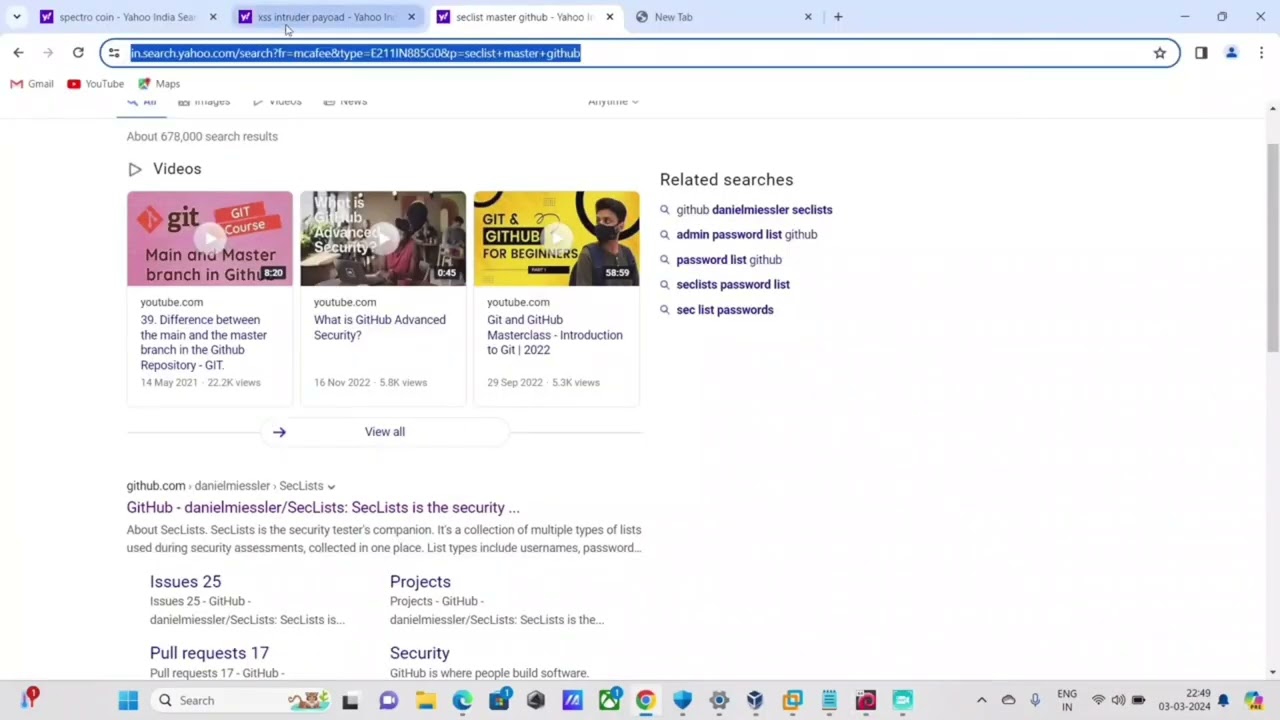Search related 'sec list passwords'
The width and height of the screenshot is (1280, 720).
point(725,310)
